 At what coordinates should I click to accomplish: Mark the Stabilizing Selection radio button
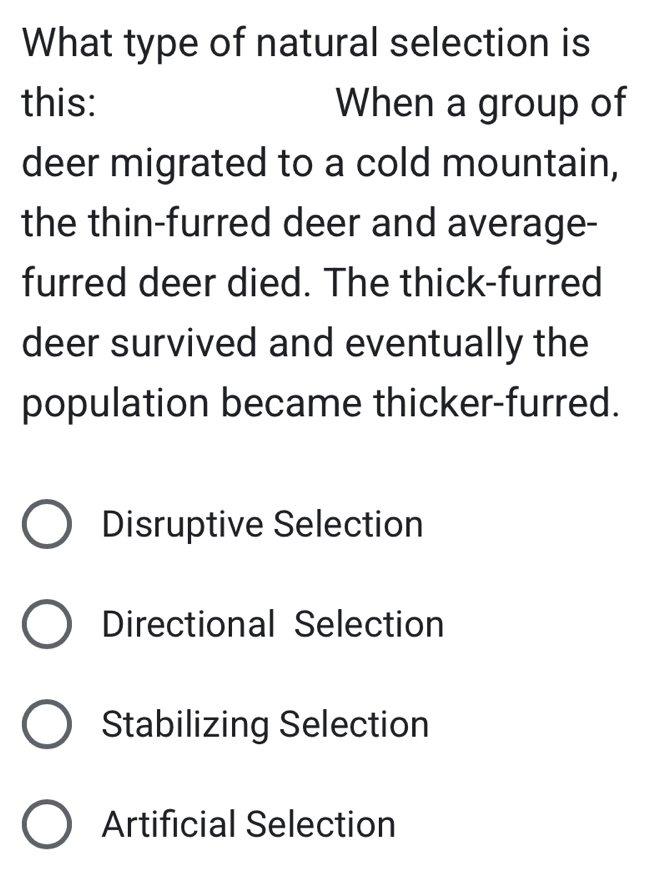(46, 725)
